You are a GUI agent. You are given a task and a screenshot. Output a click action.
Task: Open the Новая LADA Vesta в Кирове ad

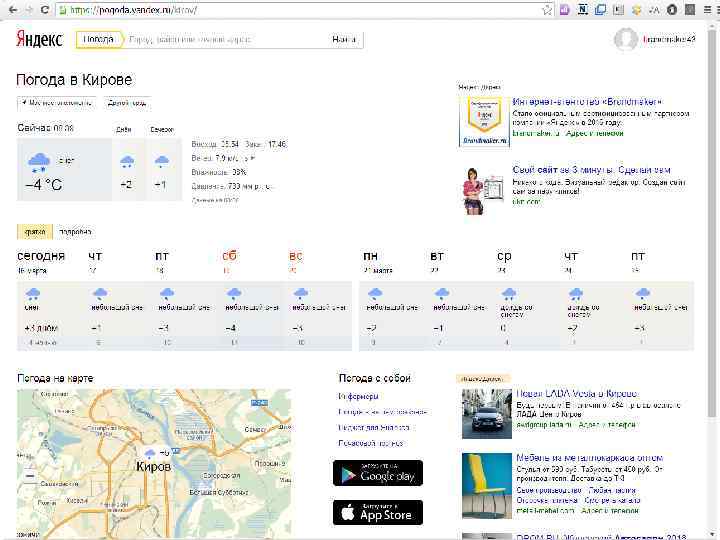point(577,394)
